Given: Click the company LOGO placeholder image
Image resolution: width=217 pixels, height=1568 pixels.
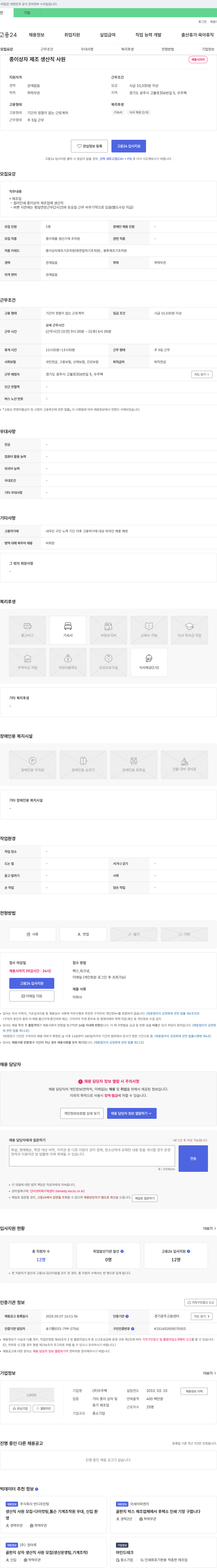Looking at the screenshot, I should (32, 1394).
